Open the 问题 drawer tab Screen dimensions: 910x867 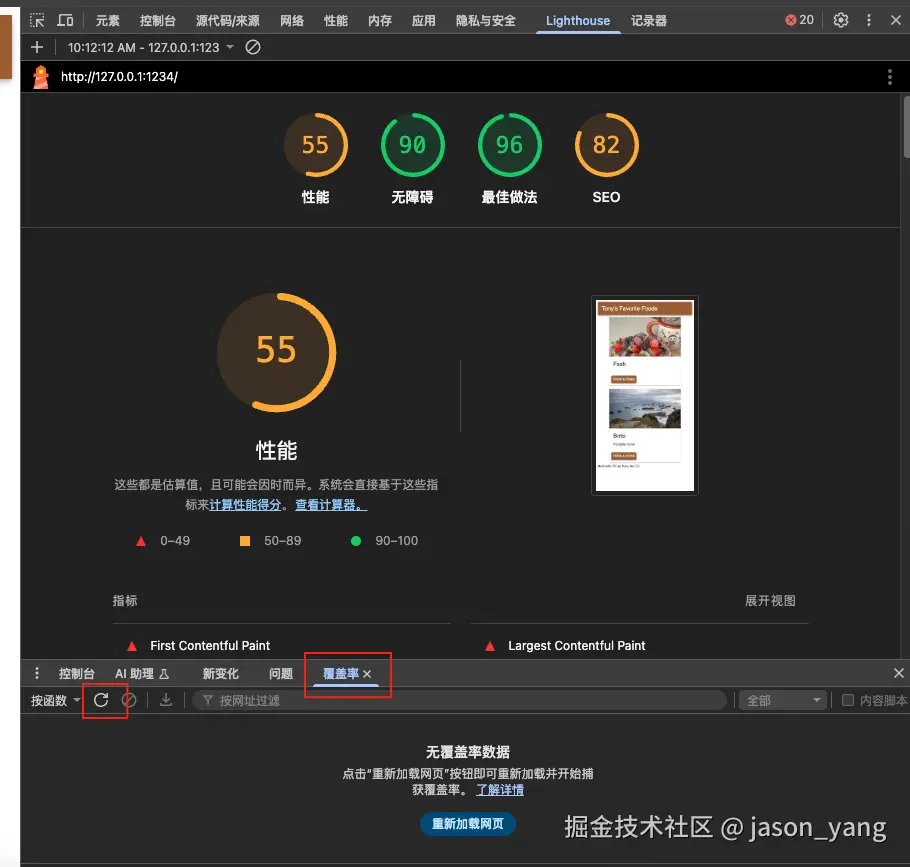[281, 674]
